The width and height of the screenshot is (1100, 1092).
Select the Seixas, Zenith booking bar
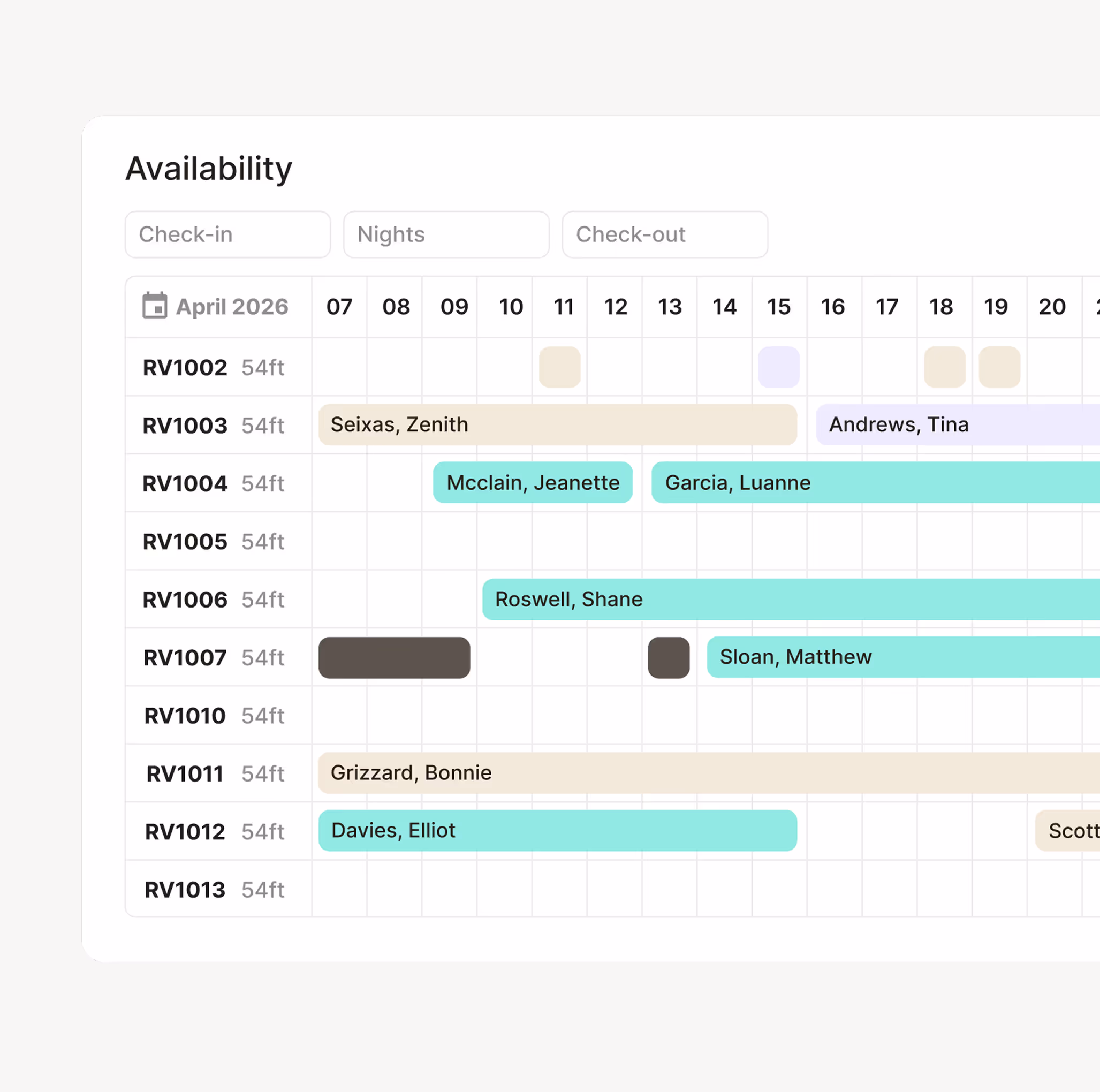coord(557,424)
